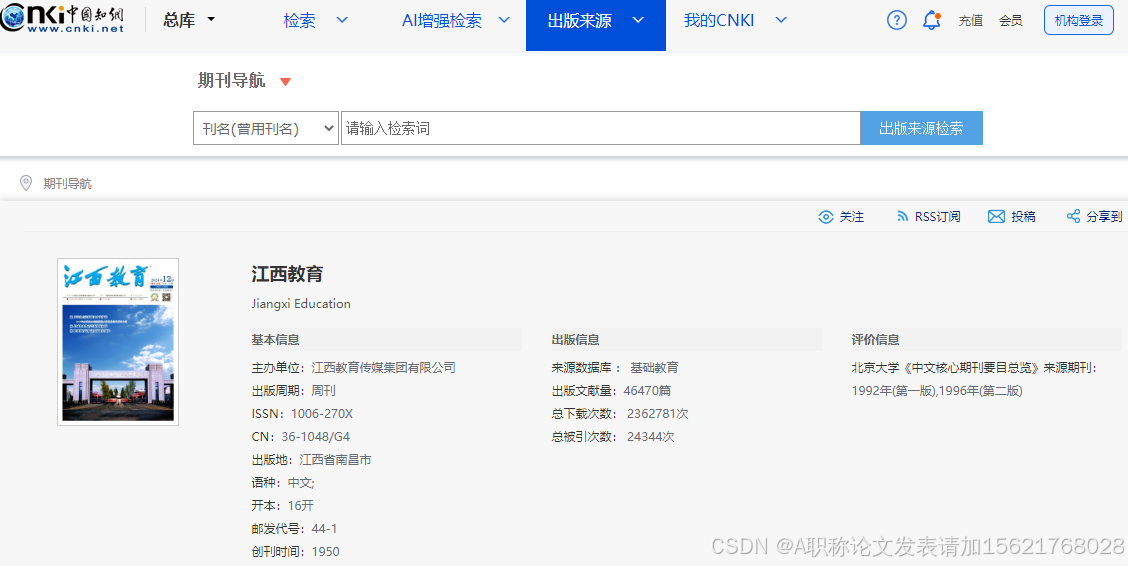The image size is (1128, 566).
Task: Open the help question mark icon
Action: 896,20
